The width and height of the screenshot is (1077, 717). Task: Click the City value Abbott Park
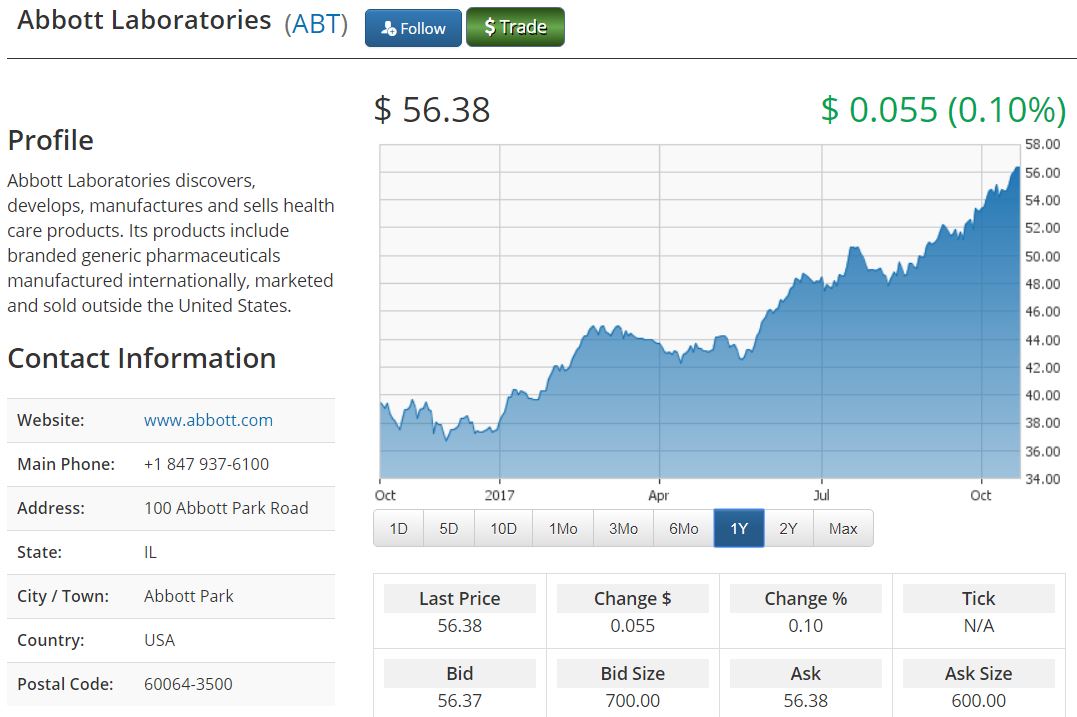(x=189, y=596)
